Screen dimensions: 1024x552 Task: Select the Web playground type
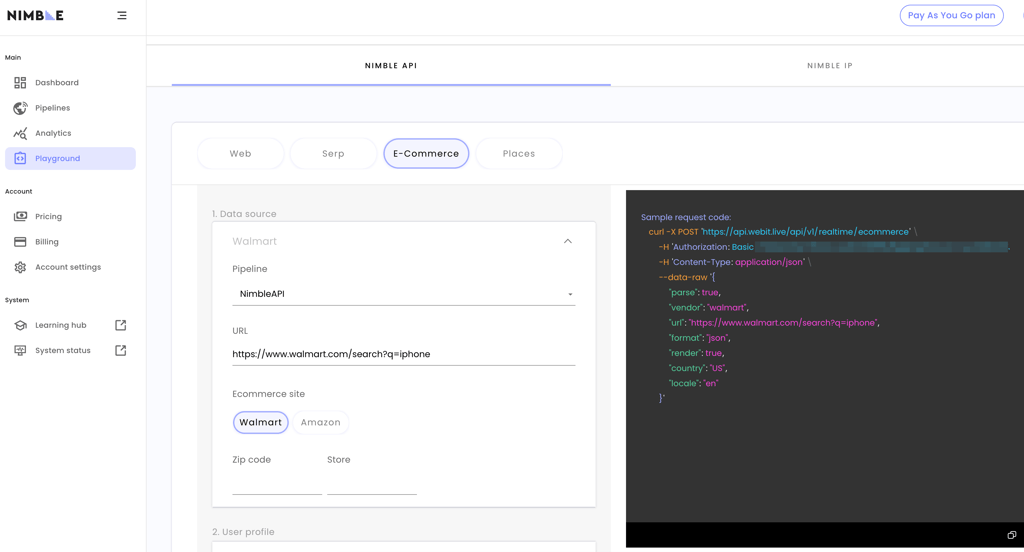click(x=240, y=154)
